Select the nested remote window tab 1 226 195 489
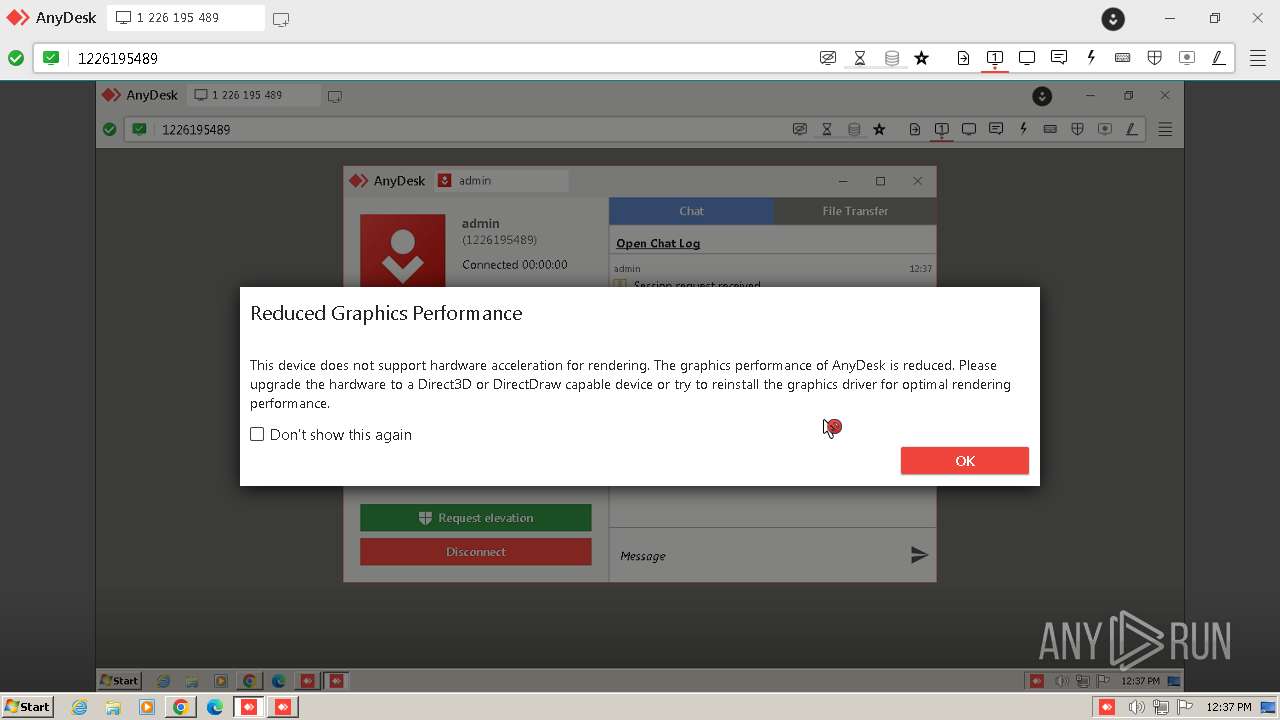1280x720 pixels. pyautogui.click(x=254, y=95)
